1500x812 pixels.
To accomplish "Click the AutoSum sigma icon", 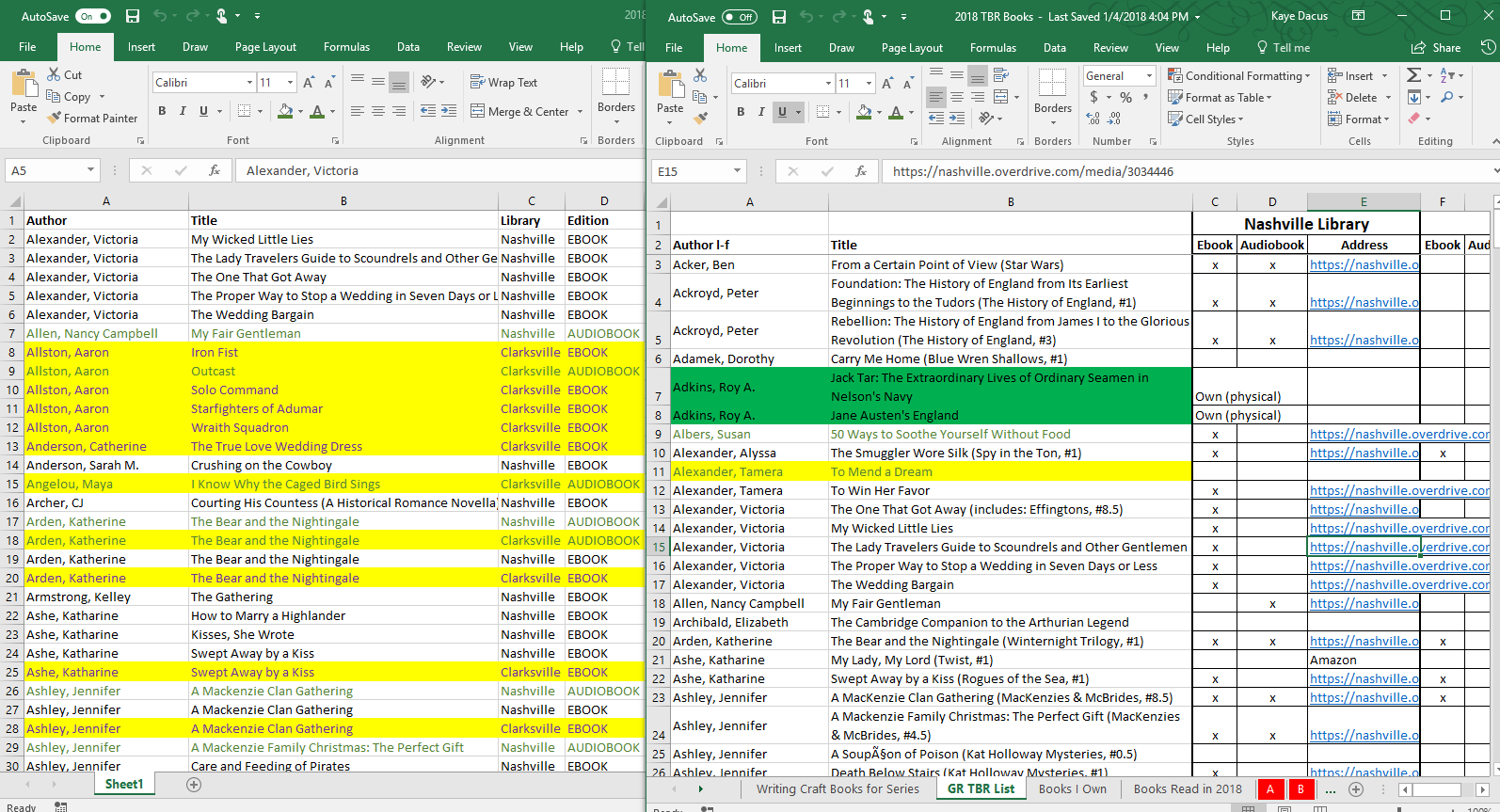I will point(1413,75).
